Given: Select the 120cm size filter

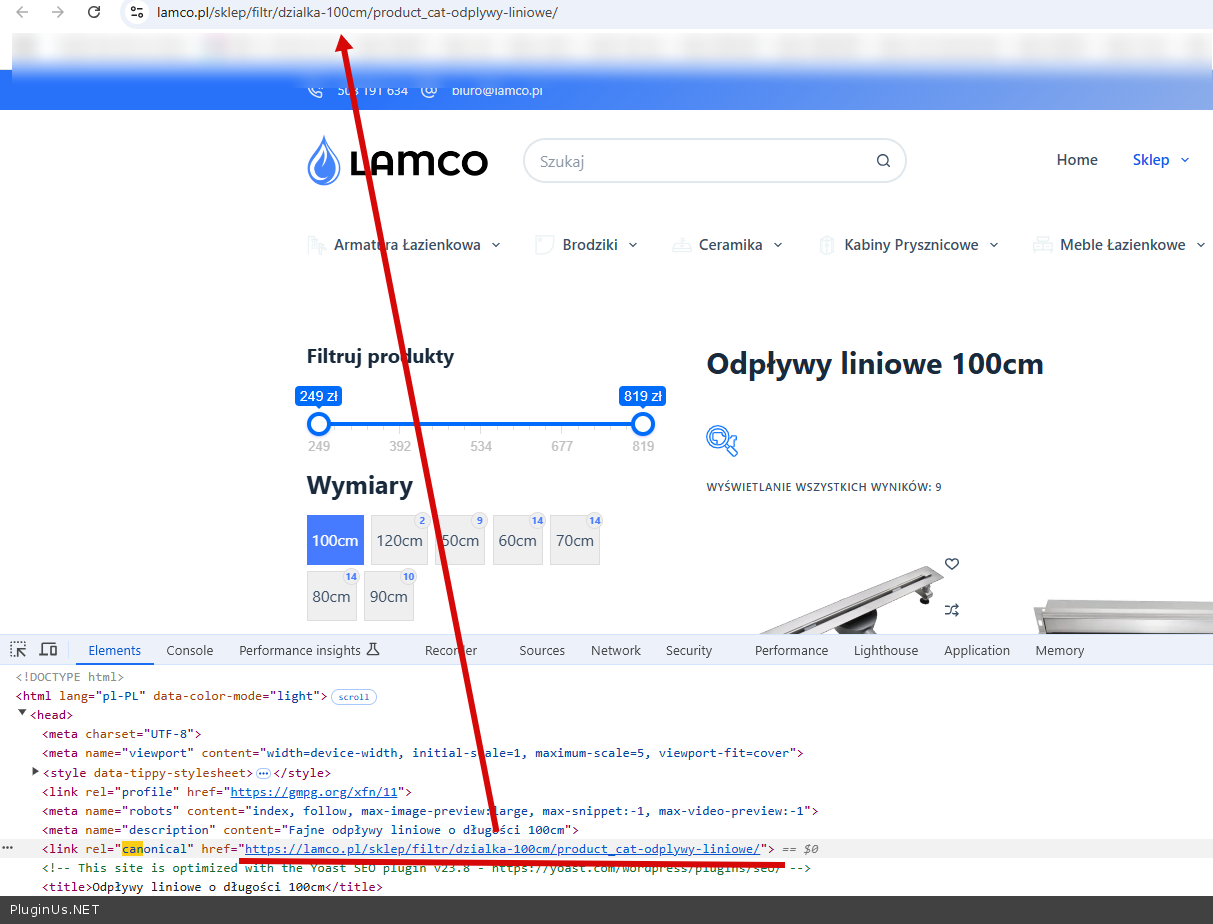Looking at the screenshot, I should click(x=399, y=541).
